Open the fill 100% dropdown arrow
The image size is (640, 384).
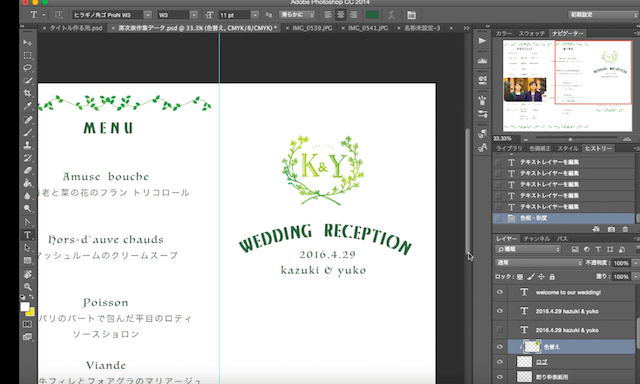[636, 277]
